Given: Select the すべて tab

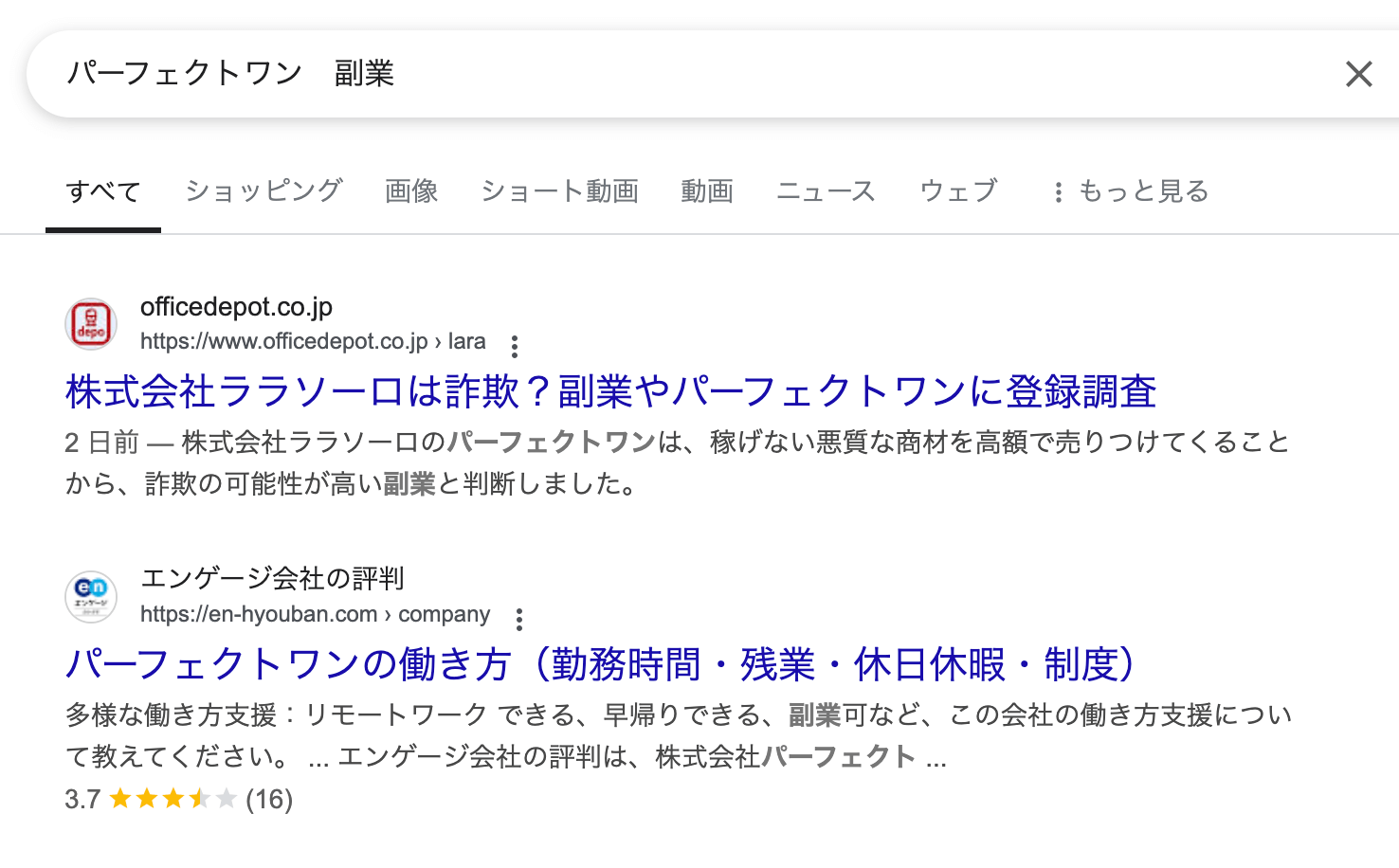Looking at the screenshot, I should coord(103,191).
